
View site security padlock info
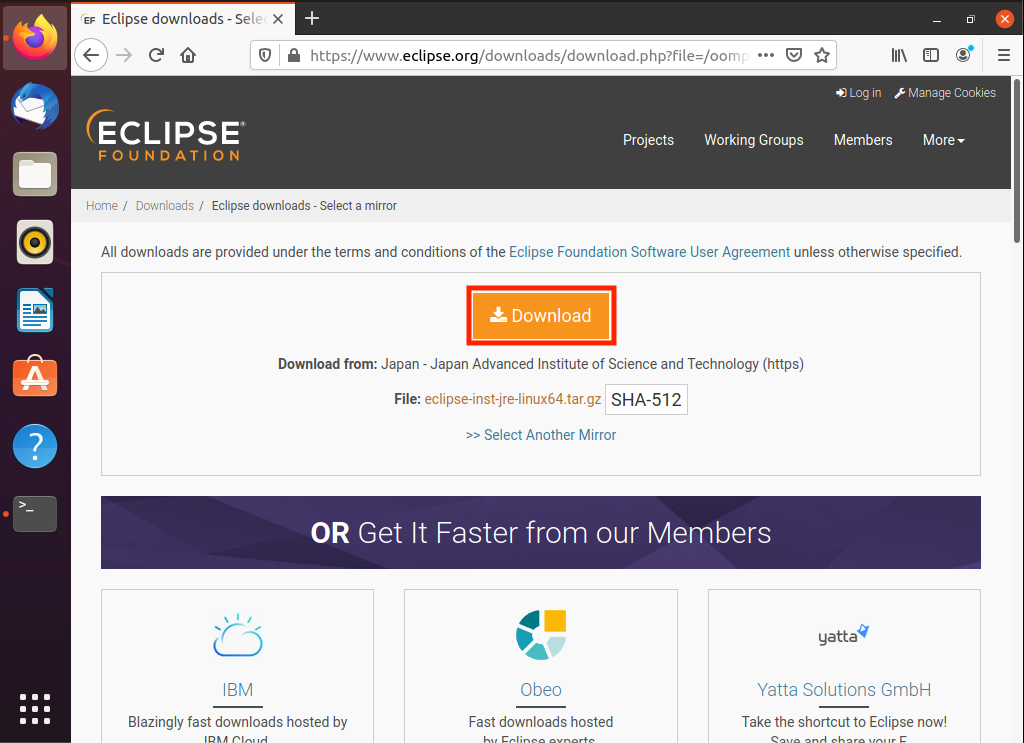294,55
